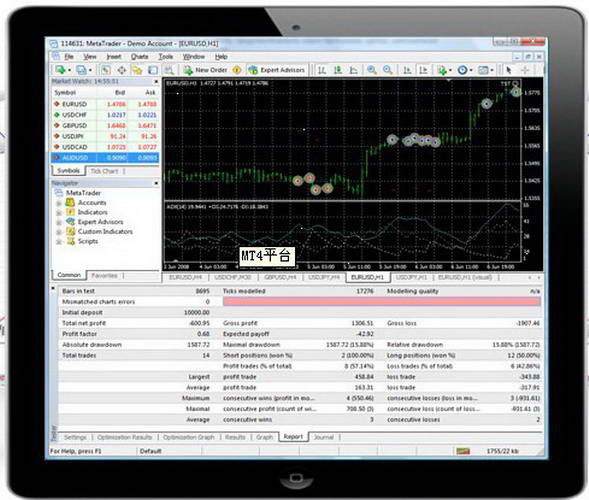Screen dimensions: 589x500
Task: Open the Periods clock icon
Action: click(462, 70)
